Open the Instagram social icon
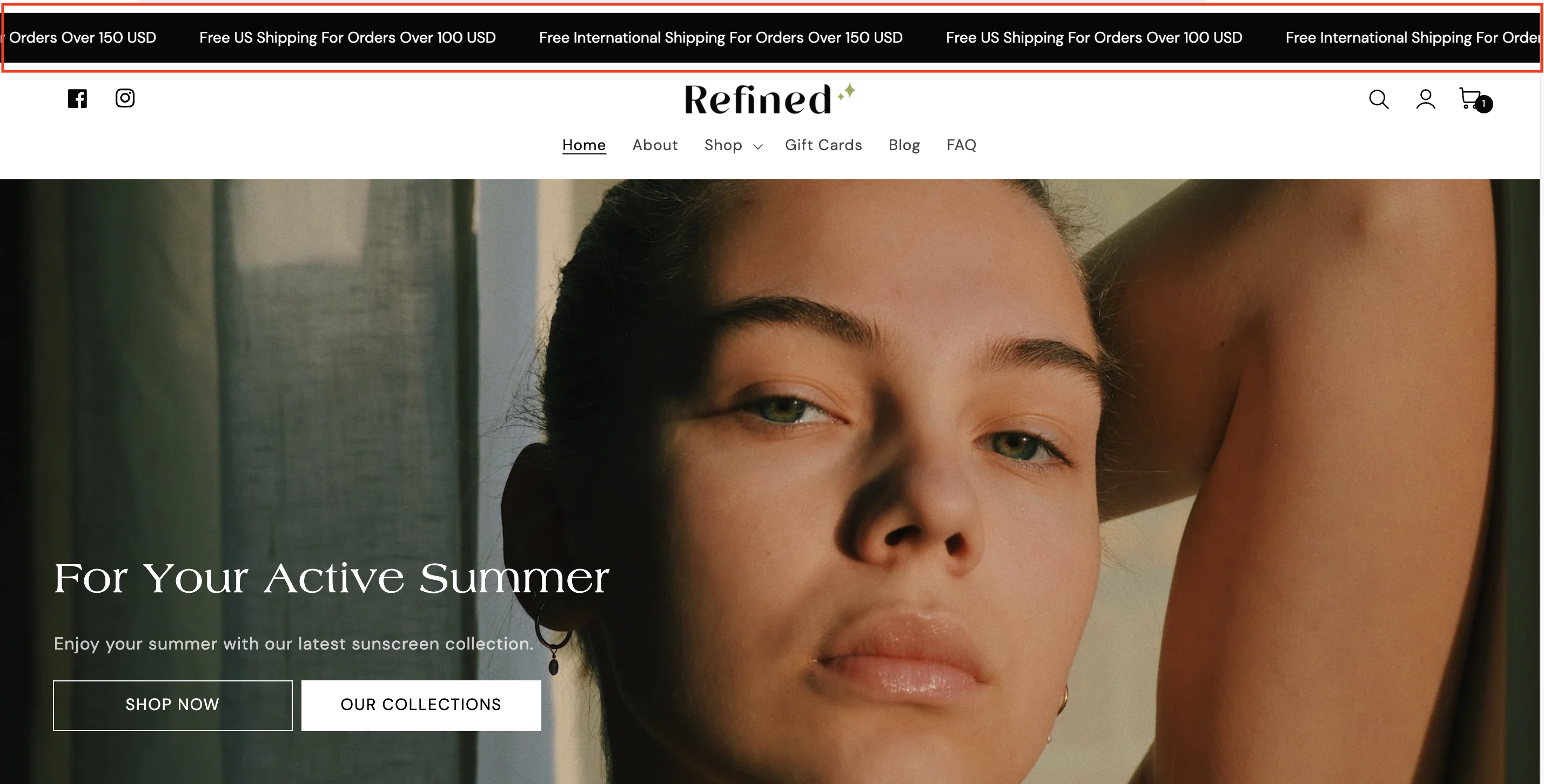 pyautogui.click(x=125, y=98)
